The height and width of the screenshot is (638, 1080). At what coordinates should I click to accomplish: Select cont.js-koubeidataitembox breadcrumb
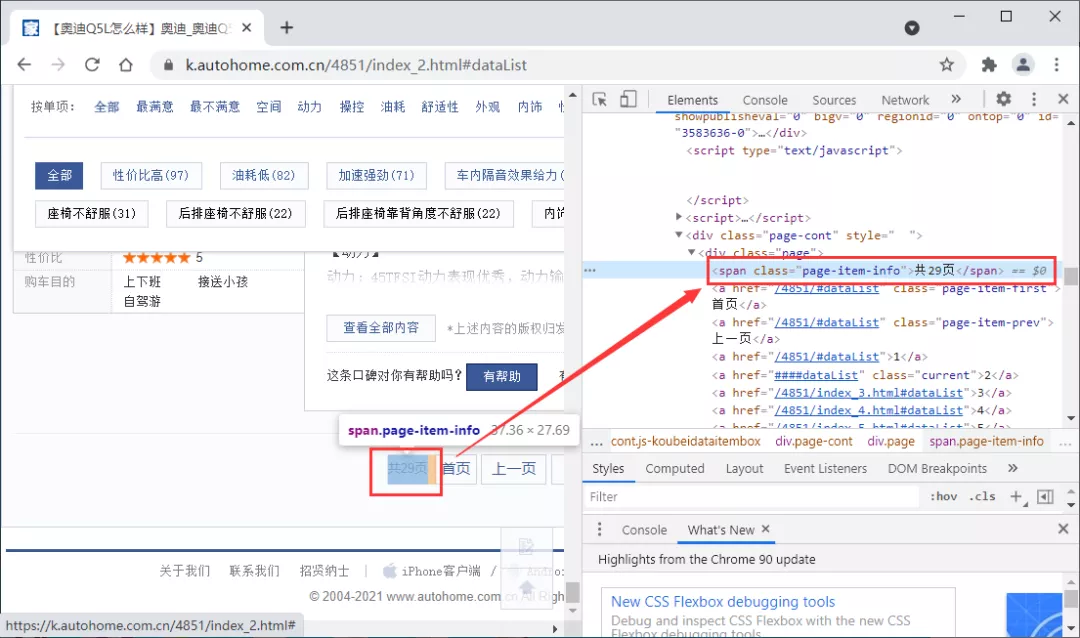coord(685,441)
